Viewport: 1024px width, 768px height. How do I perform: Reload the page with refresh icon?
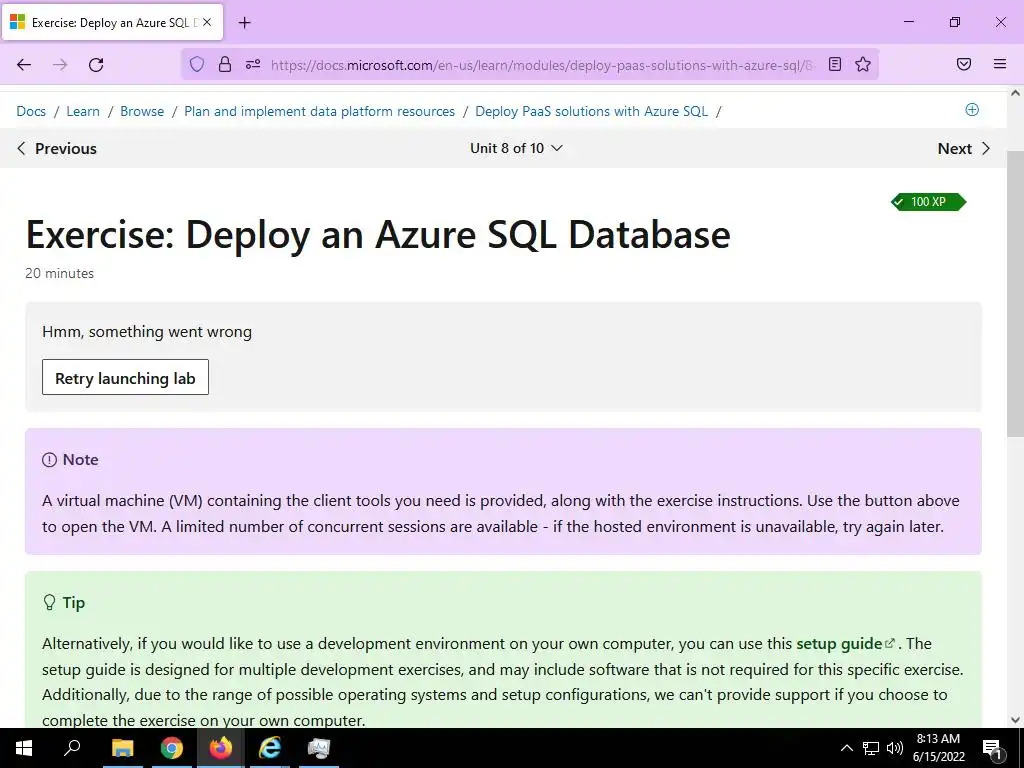[x=96, y=65]
